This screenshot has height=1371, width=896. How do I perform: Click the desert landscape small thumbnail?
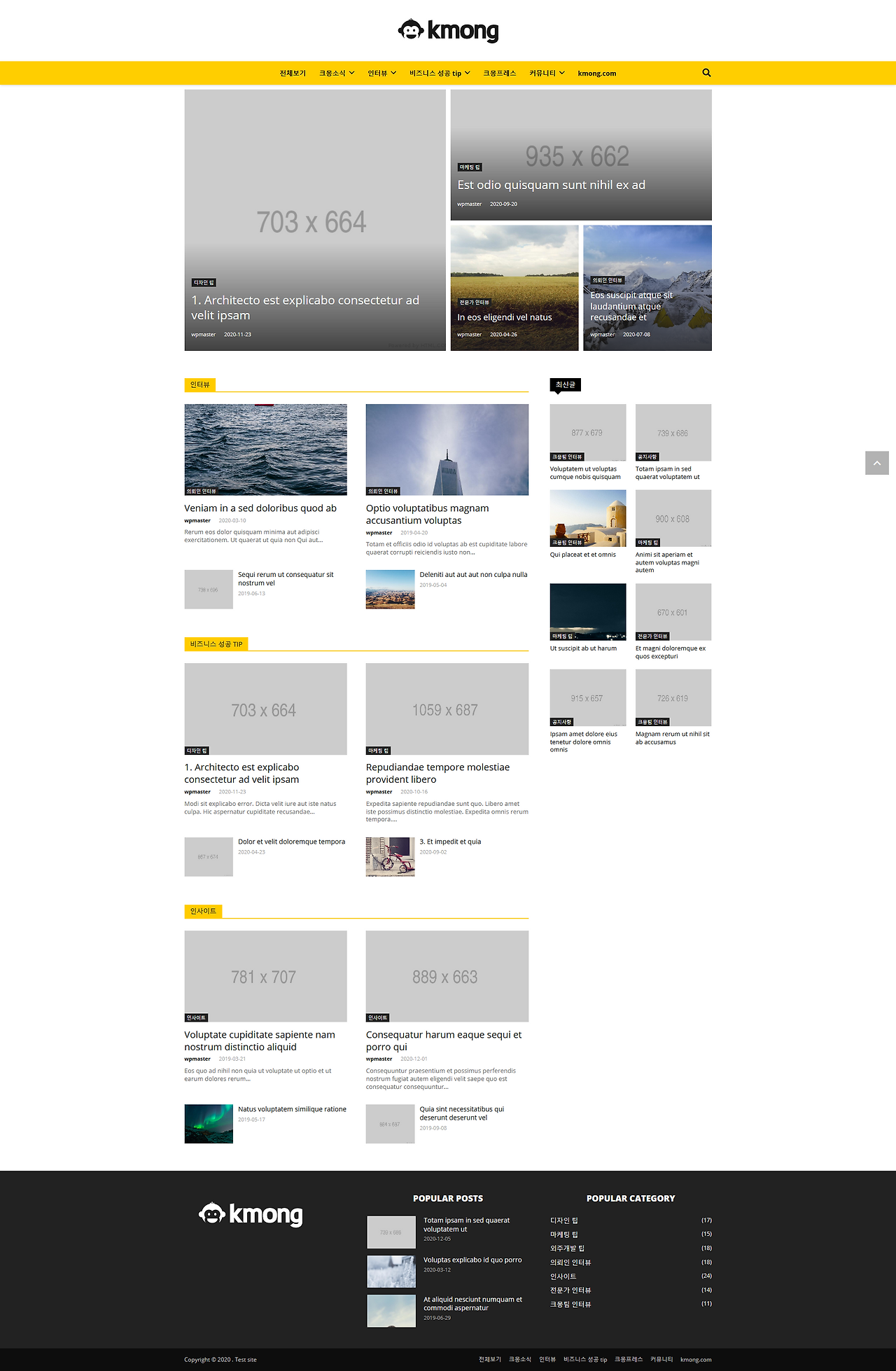[x=391, y=590]
